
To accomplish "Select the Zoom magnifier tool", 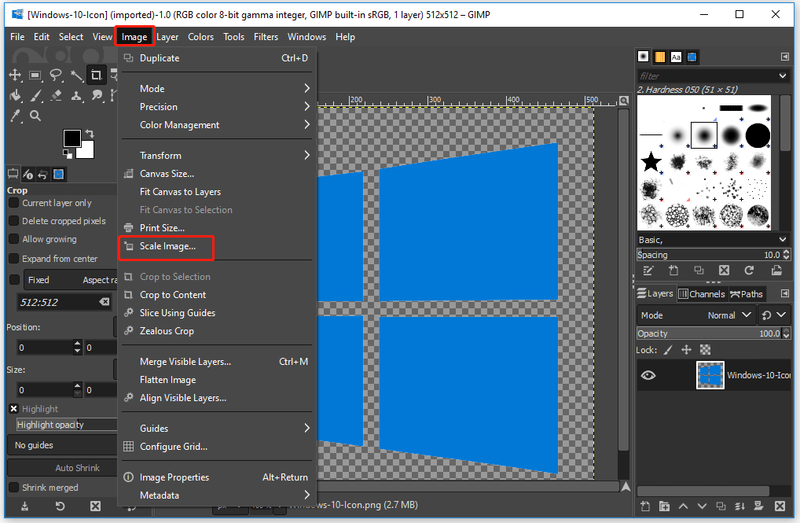I will click(x=35, y=116).
